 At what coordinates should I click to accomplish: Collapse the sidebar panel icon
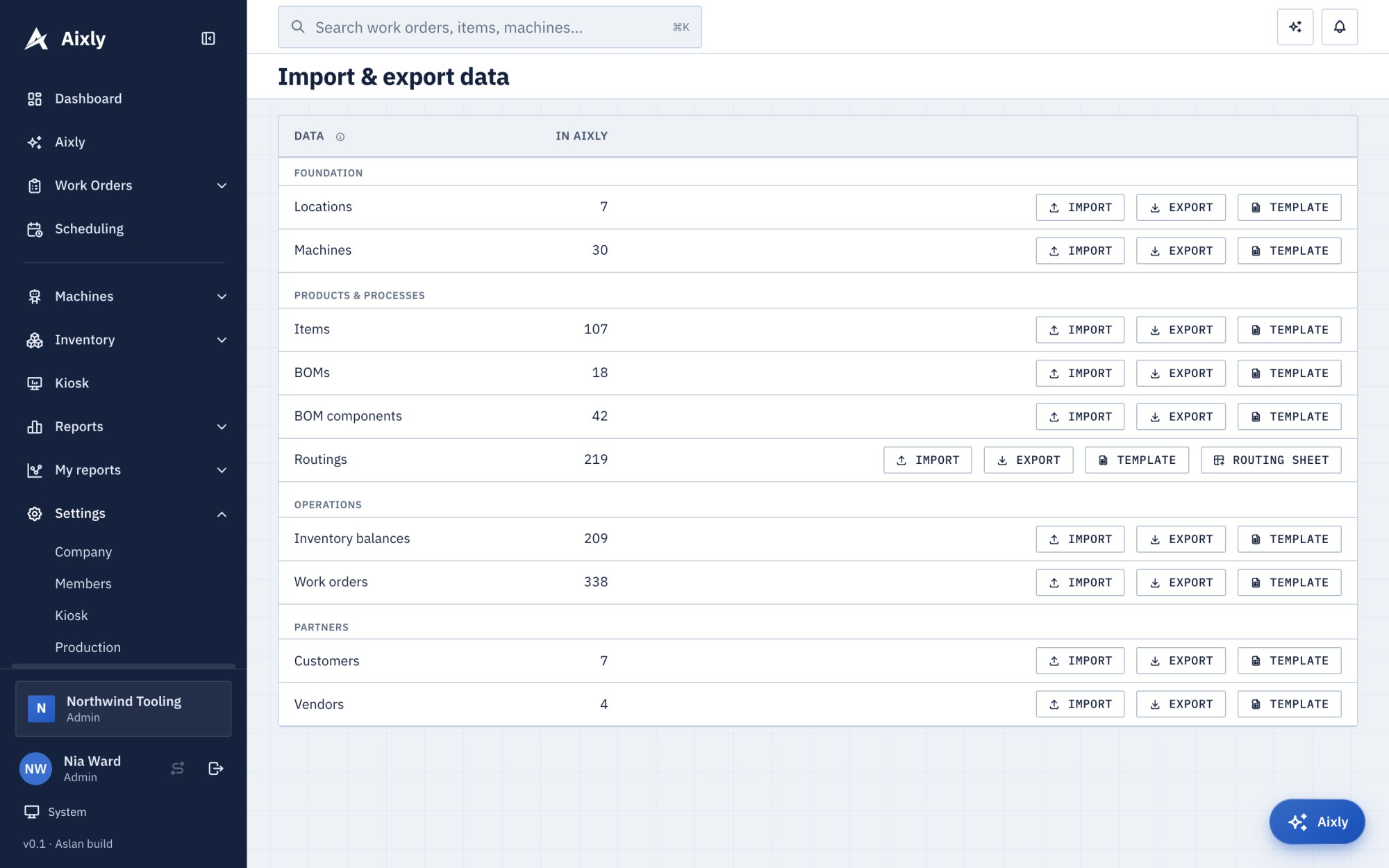pos(208,38)
